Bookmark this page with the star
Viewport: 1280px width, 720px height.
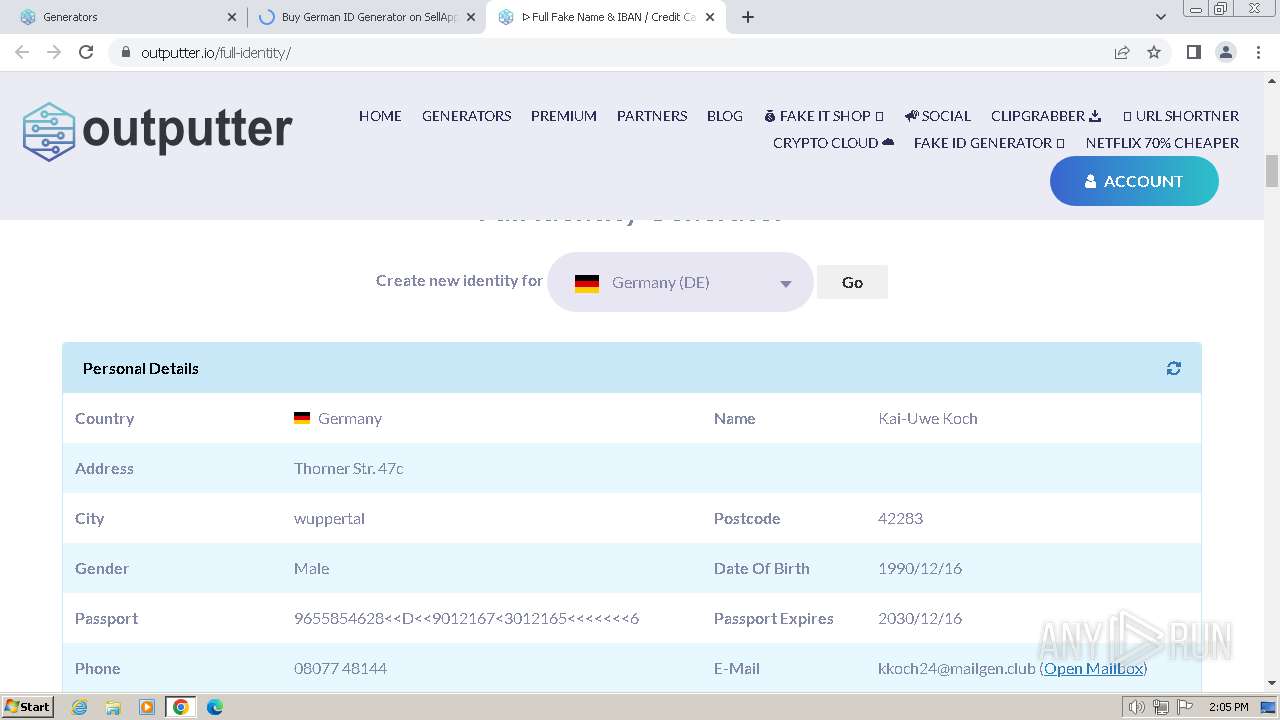tap(1154, 52)
